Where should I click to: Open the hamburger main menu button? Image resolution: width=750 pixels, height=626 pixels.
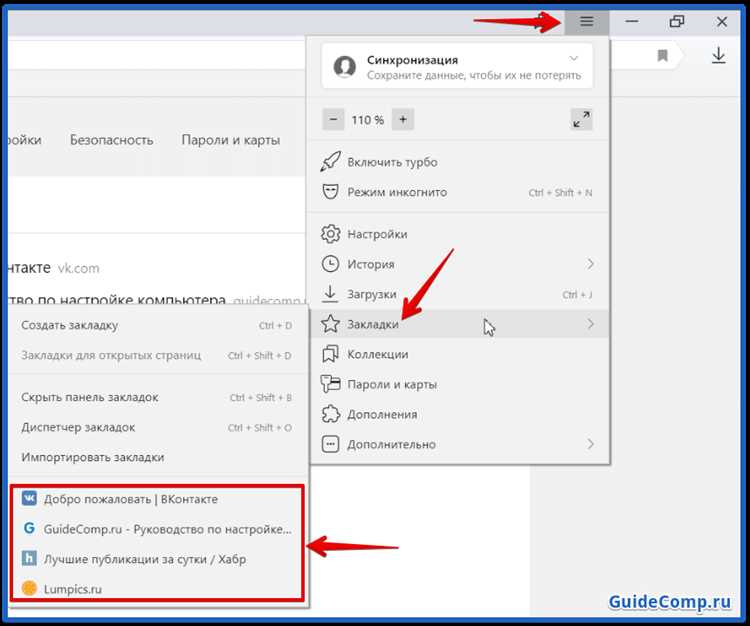586,22
